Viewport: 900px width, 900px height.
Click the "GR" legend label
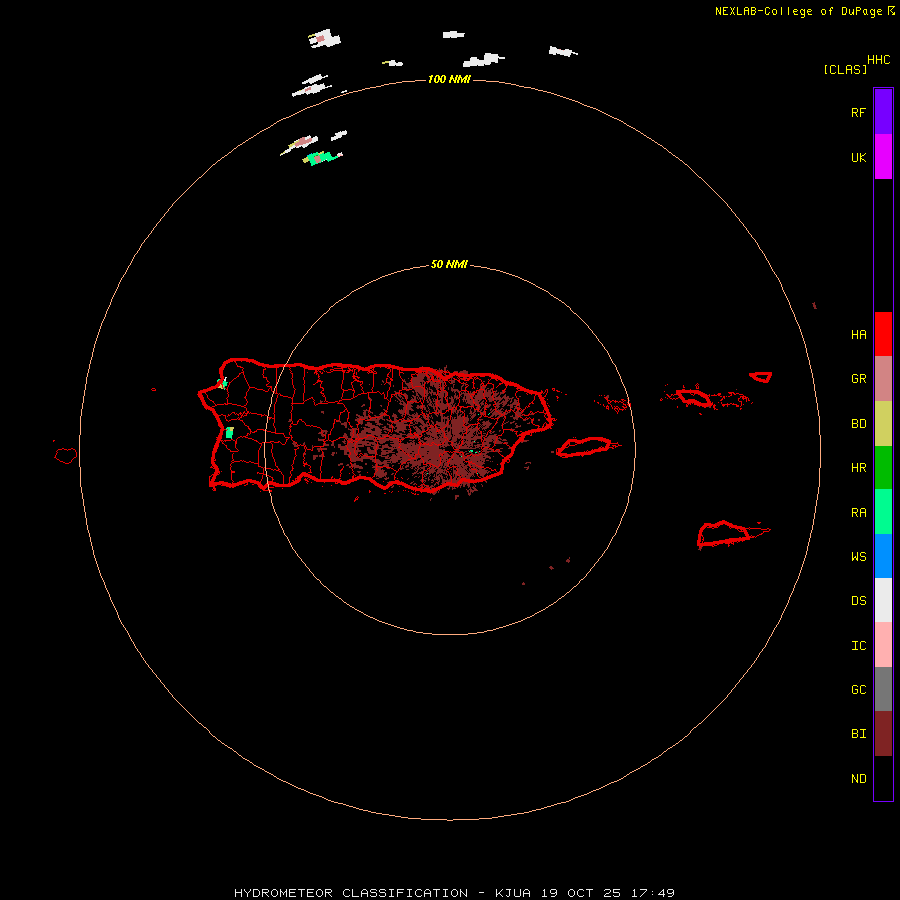pyautogui.click(x=858, y=379)
